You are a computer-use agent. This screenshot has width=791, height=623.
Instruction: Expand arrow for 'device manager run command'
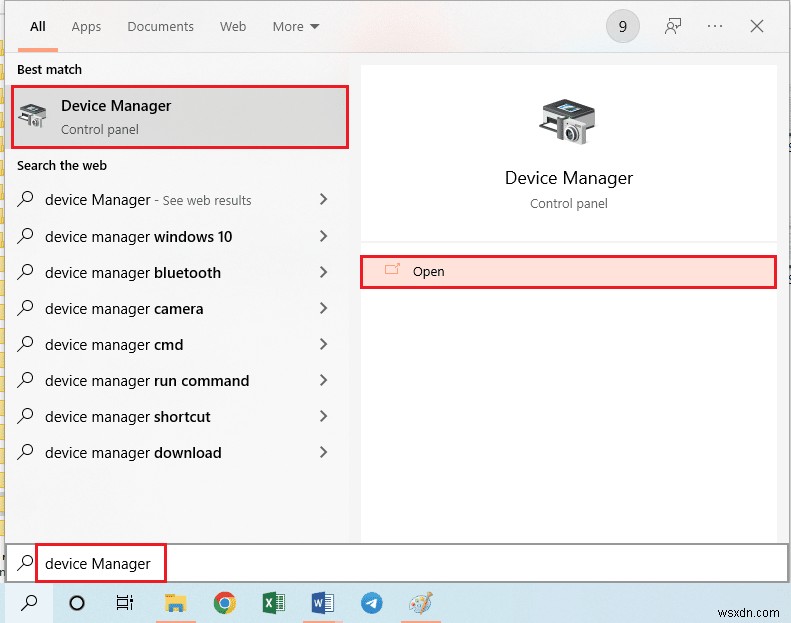323,380
